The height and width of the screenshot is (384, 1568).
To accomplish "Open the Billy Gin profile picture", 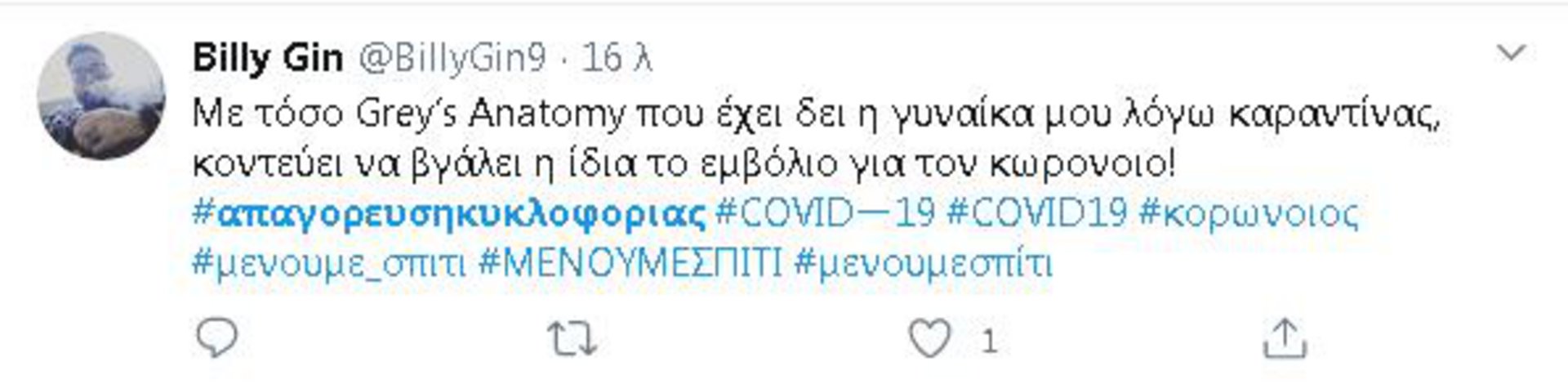I will (102, 96).
